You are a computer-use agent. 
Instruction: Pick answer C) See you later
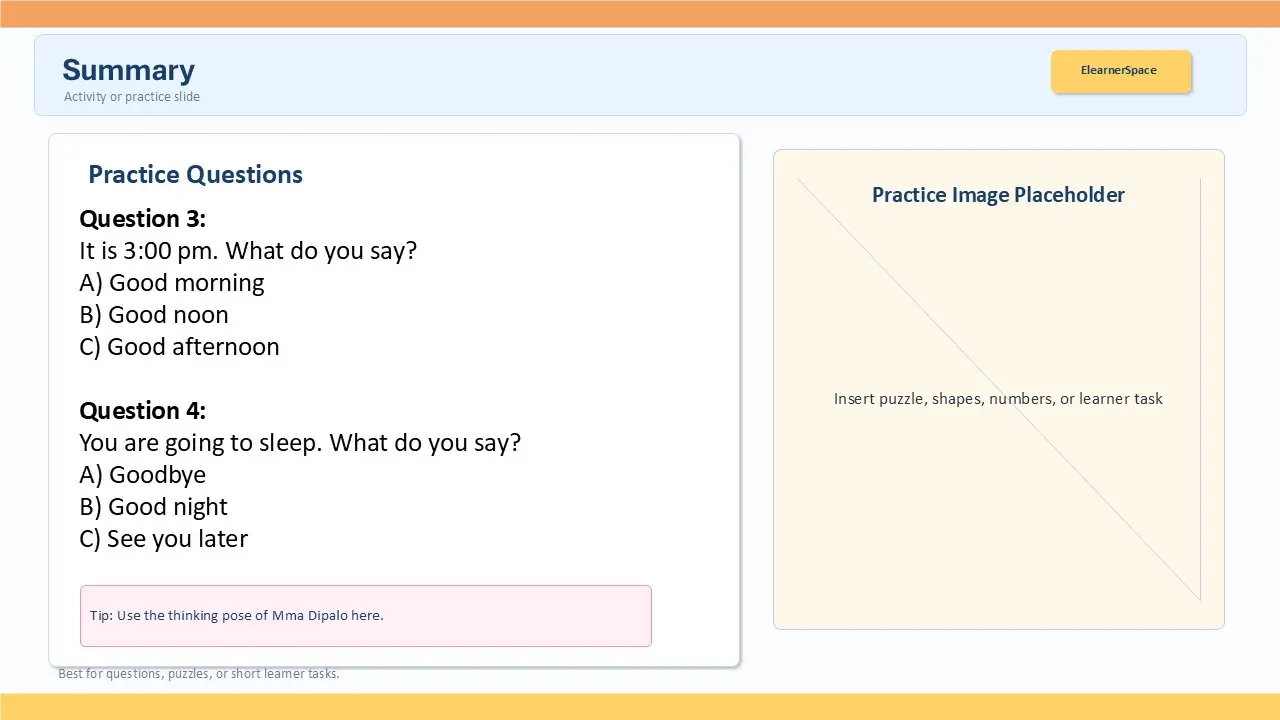pyautogui.click(x=163, y=539)
